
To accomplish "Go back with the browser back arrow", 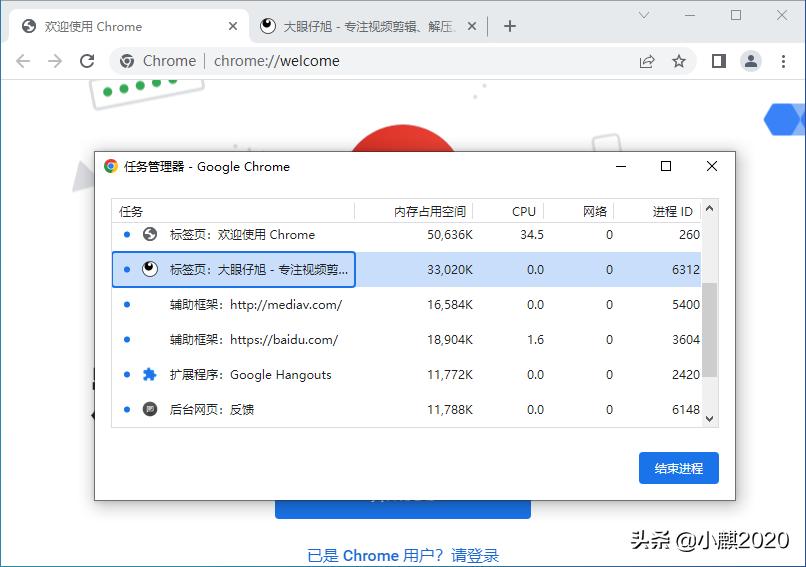I will tap(23, 61).
